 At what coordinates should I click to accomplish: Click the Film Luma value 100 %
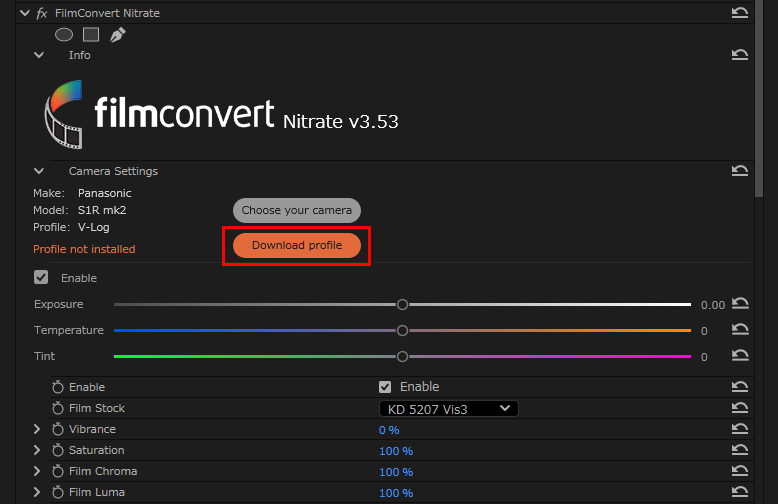pyautogui.click(x=396, y=493)
